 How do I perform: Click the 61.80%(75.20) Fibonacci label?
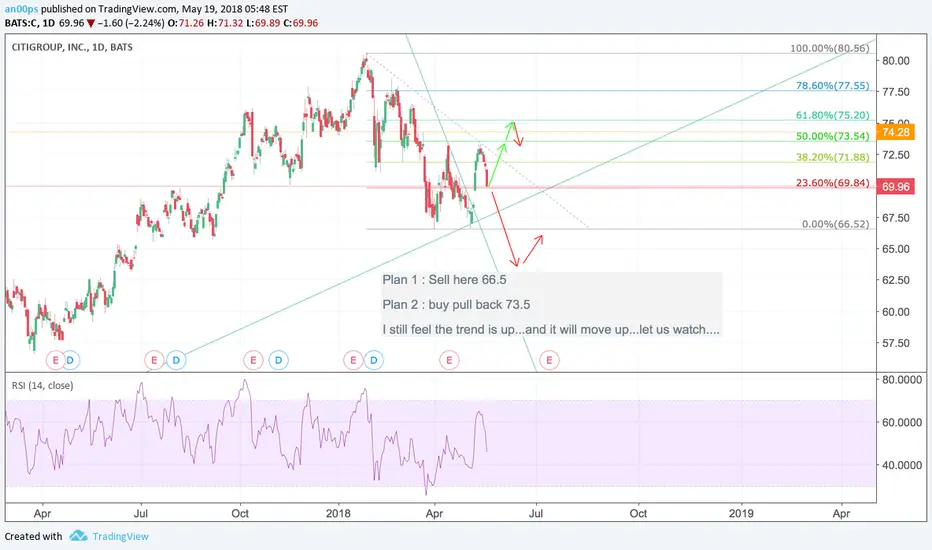pos(833,115)
